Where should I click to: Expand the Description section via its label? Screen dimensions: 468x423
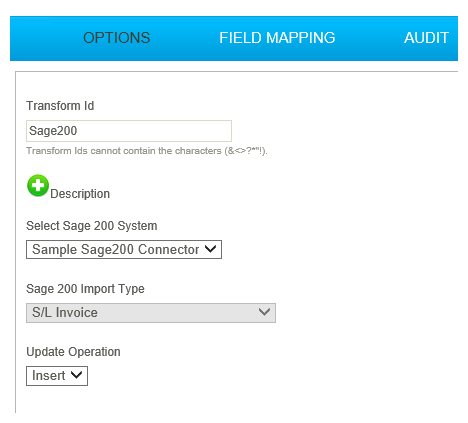point(80,194)
